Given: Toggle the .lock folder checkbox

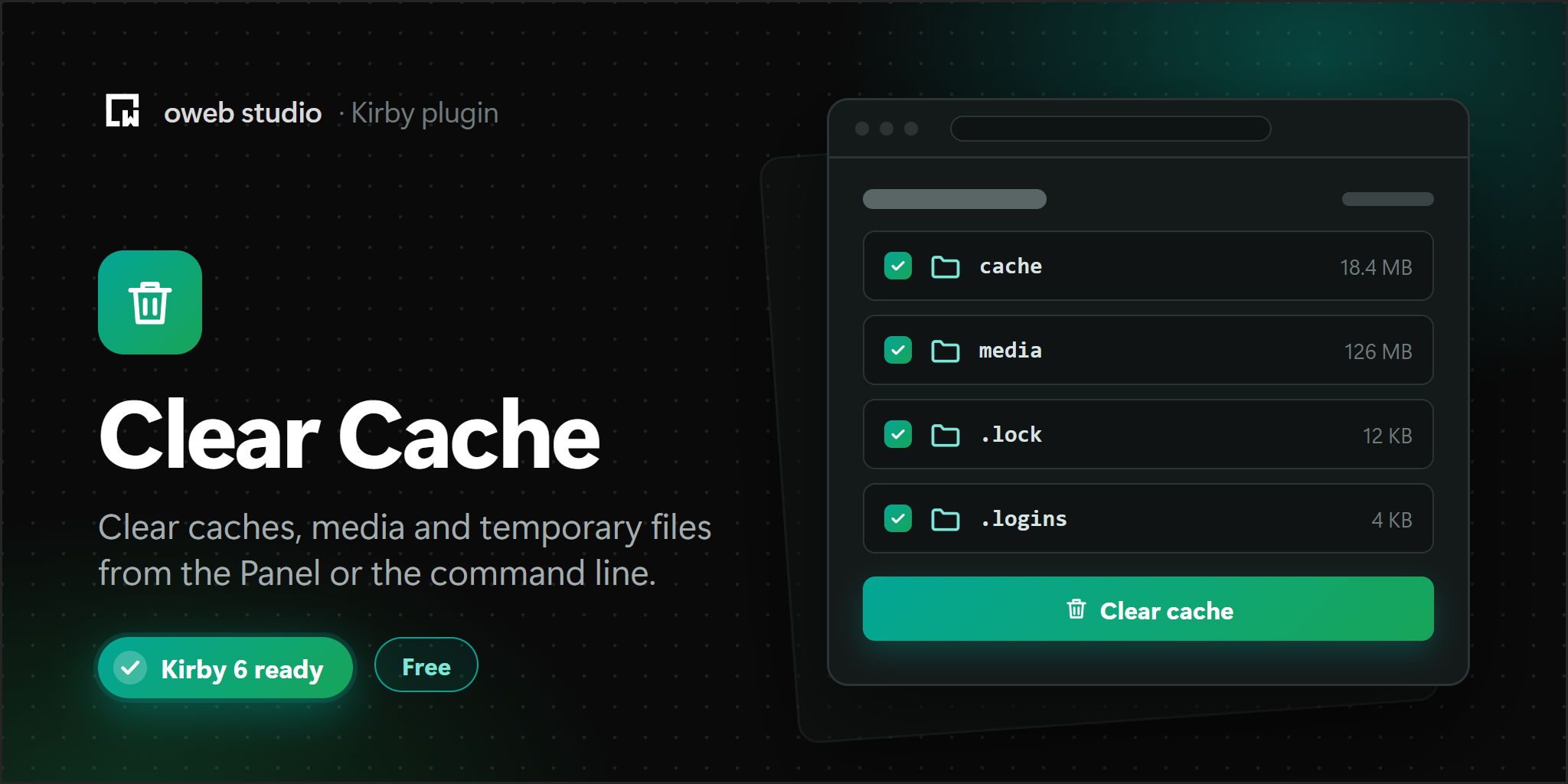Looking at the screenshot, I should click(x=898, y=434).
